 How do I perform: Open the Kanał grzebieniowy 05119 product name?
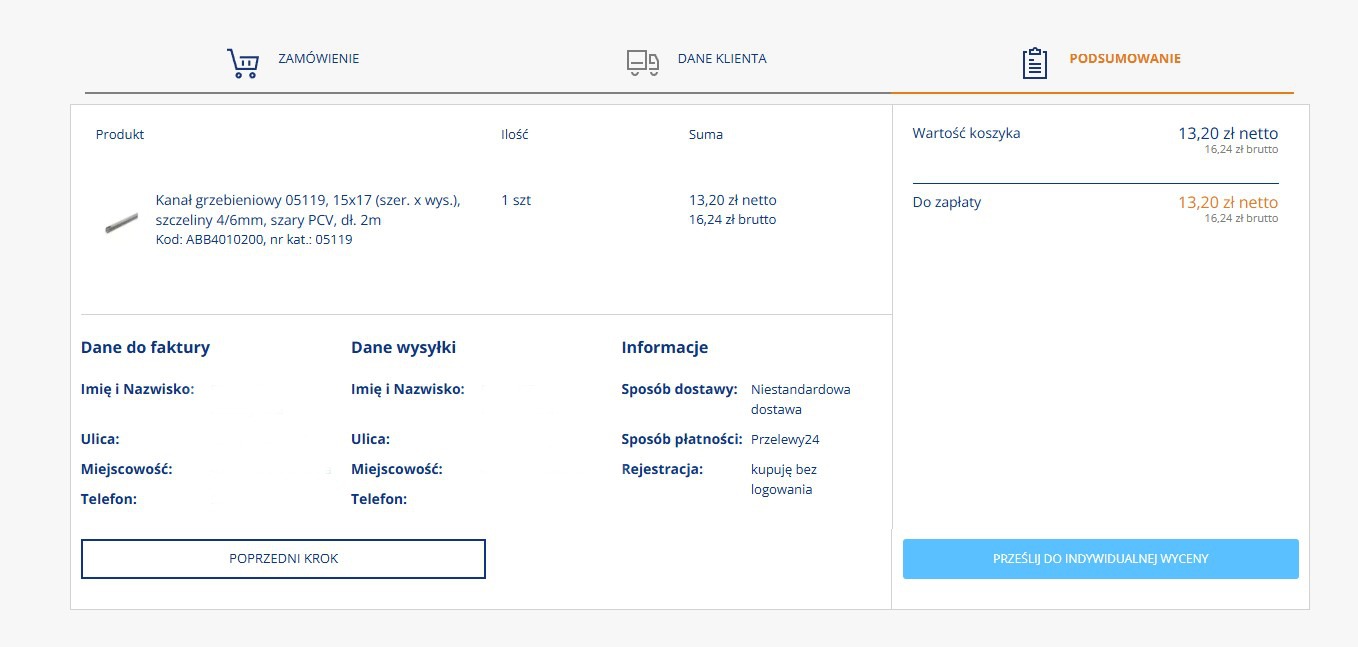coord(307,210)
